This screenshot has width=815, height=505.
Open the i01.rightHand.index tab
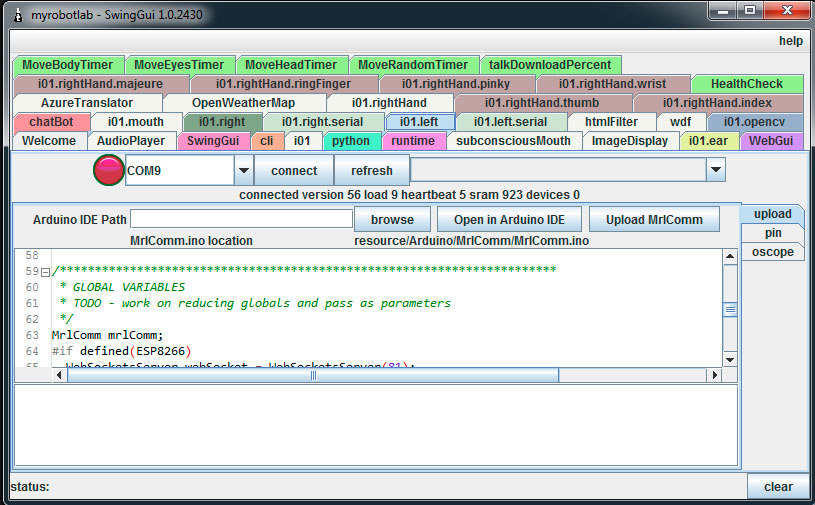point(717,103)
